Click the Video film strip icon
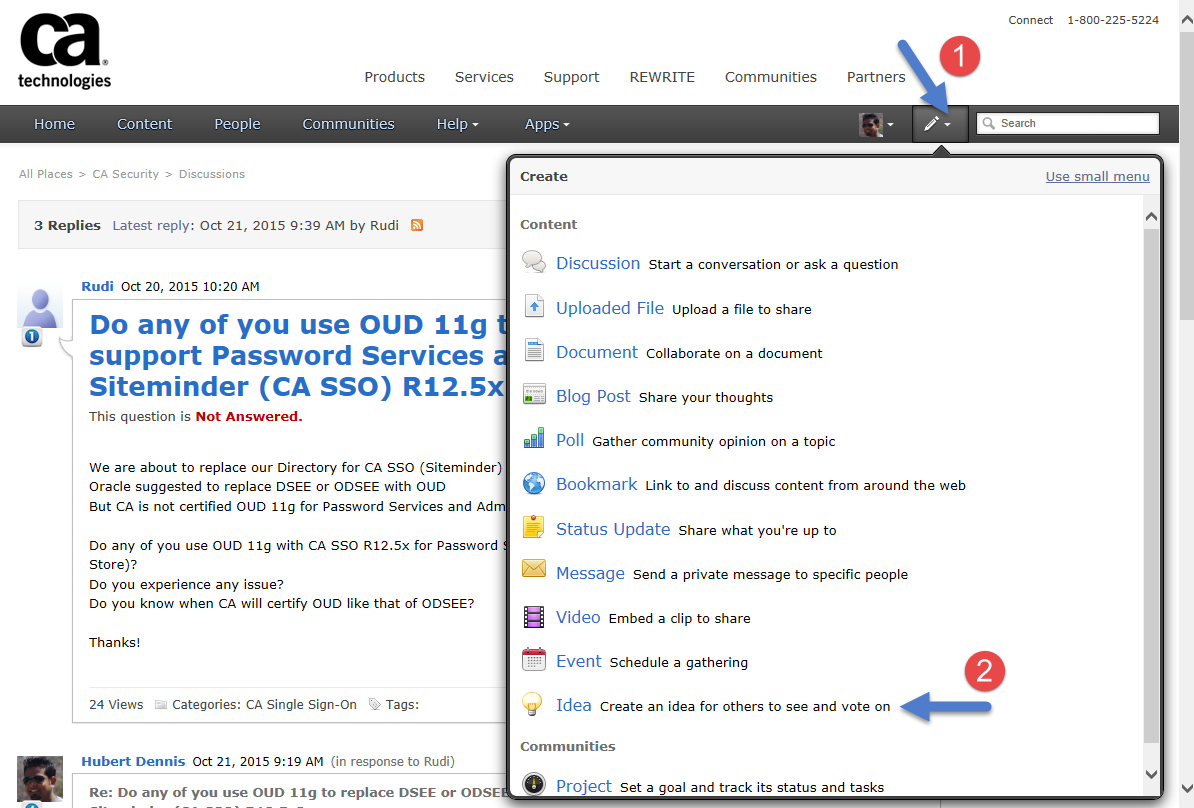 tap(534, 617)
